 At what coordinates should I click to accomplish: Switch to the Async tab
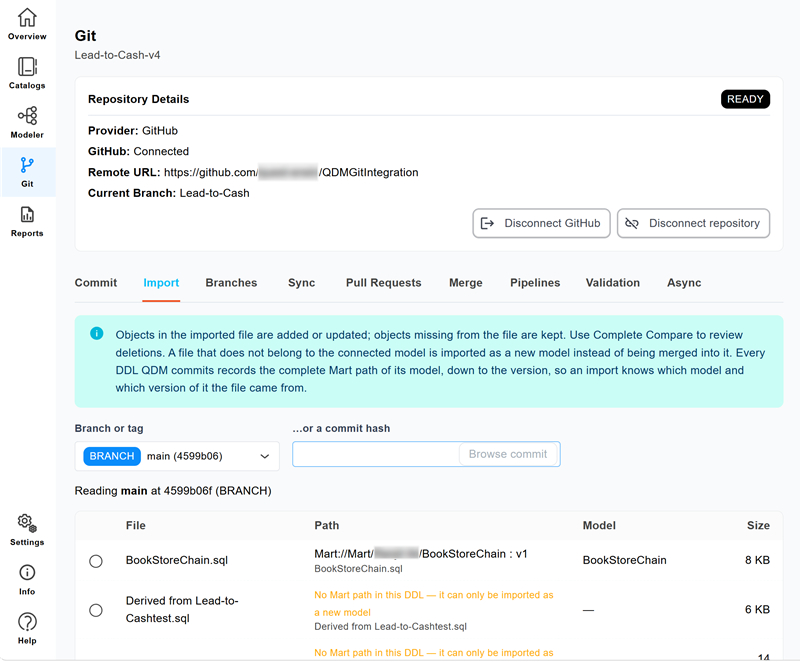pyautogui.click(x=684, y=283)
